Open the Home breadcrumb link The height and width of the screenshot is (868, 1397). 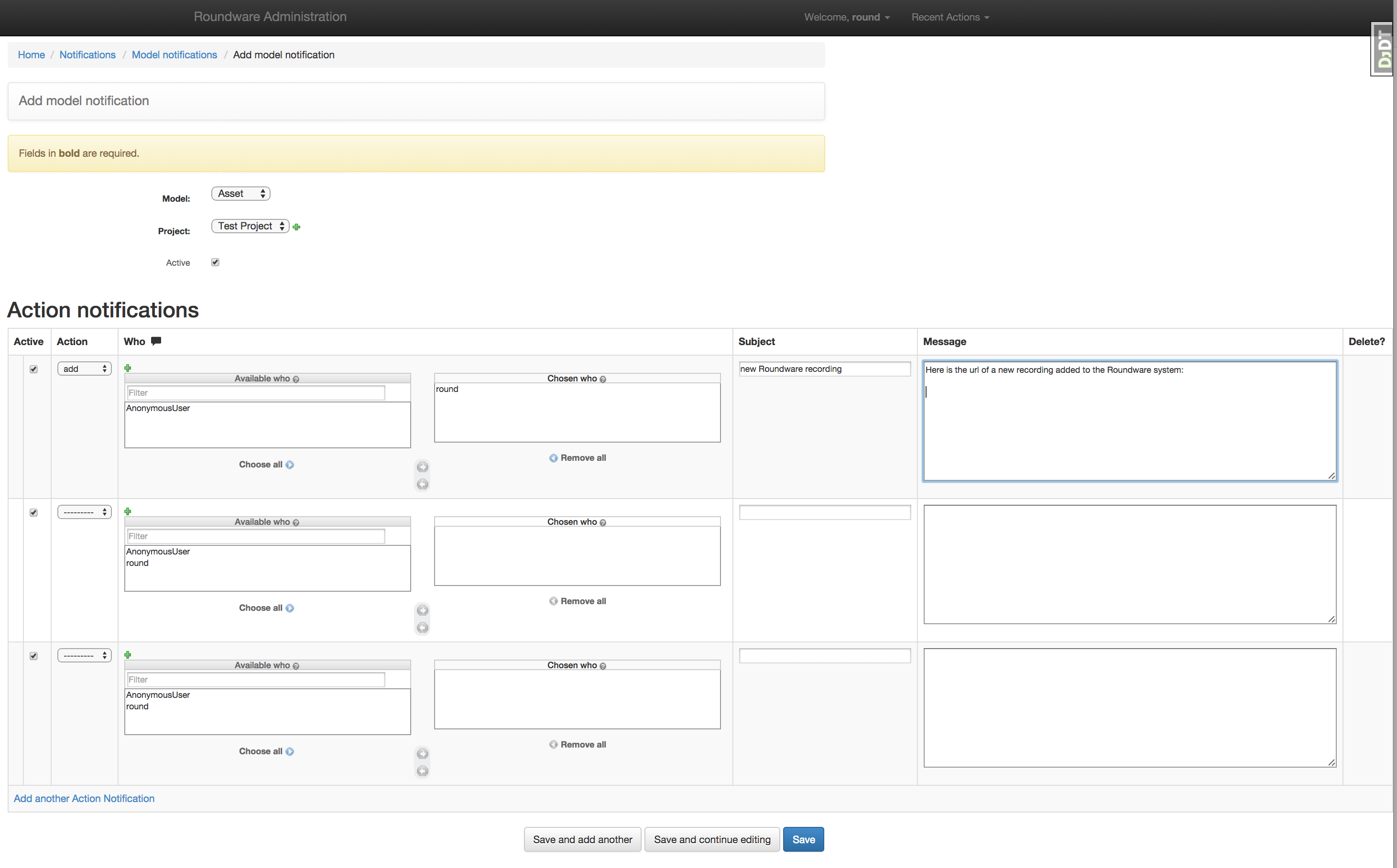point(31,55)
